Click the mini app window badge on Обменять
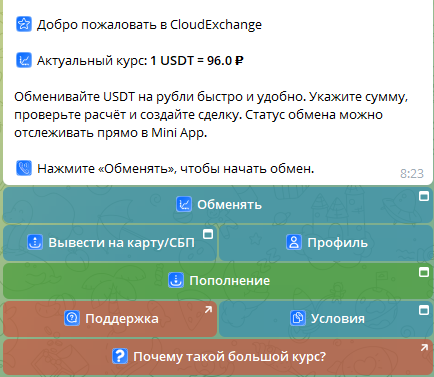The height and width of the screenshot is (377, 434). click(x=424, y=196)
